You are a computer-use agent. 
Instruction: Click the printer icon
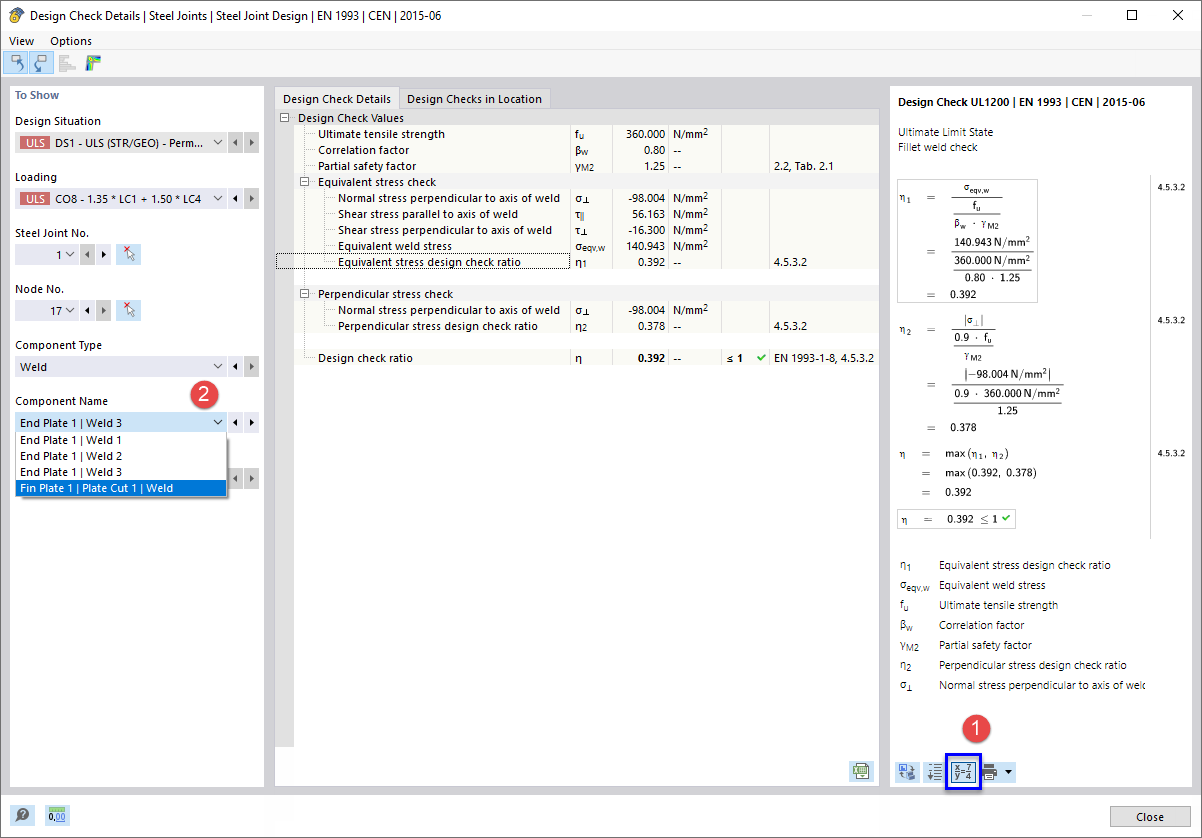tap(990, 771)
